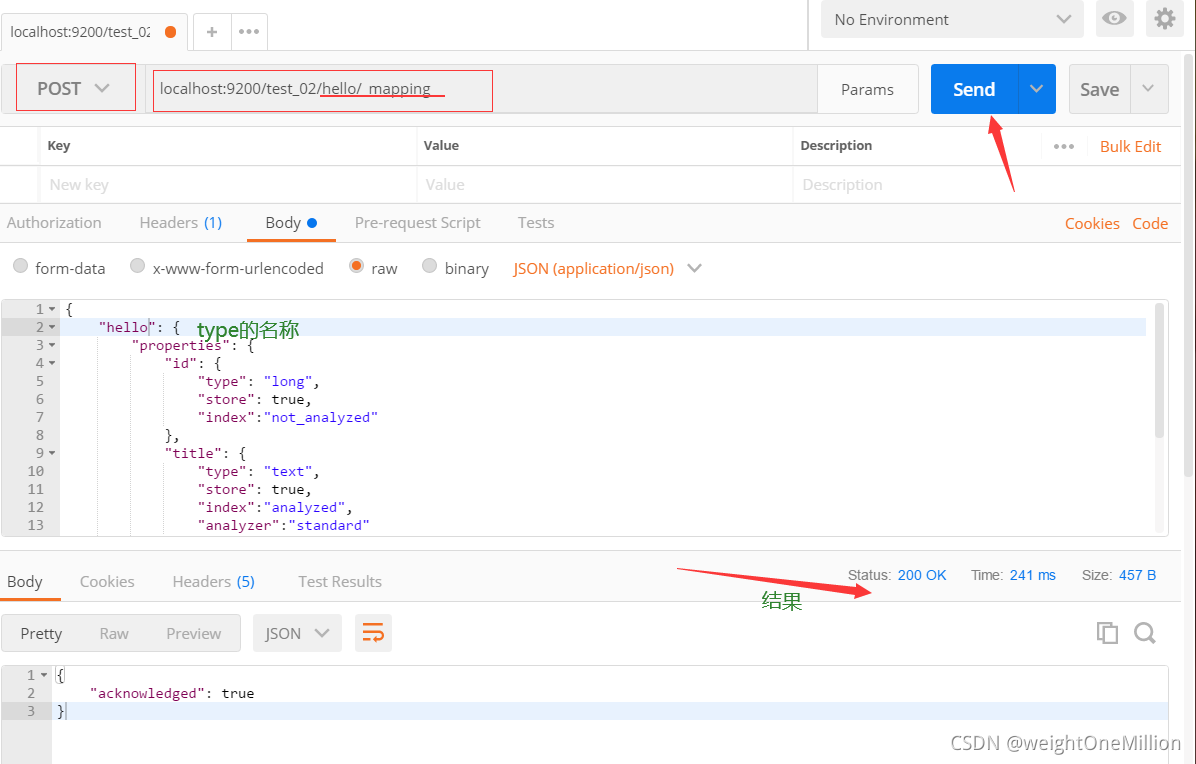Viewport: 1196px width, 764px height.
Task: Collapse code fold on line 1 of request
Action: [x=52, y=310]
